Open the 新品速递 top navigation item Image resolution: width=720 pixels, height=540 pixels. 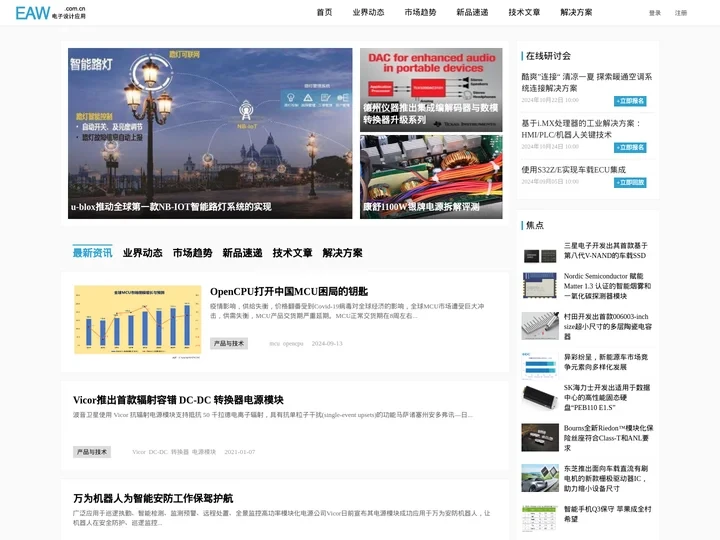[472, 12]
